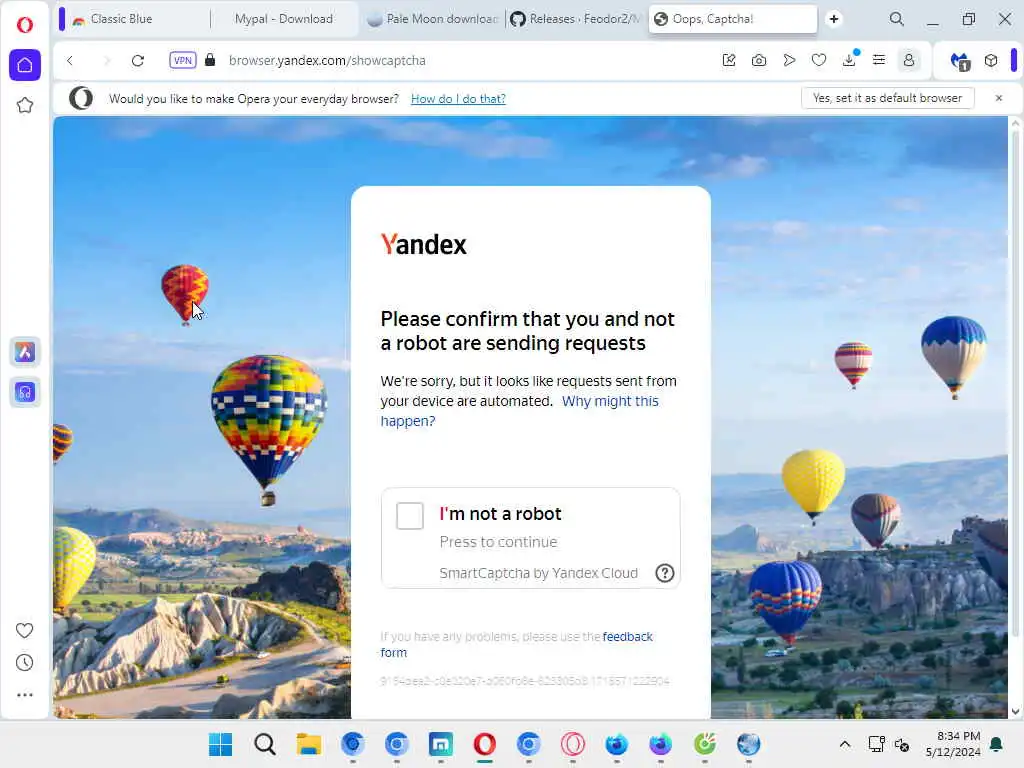Click How do I do that? link
The width and height of the screenshot is (1024, 768).
click(x=458, y=99)
